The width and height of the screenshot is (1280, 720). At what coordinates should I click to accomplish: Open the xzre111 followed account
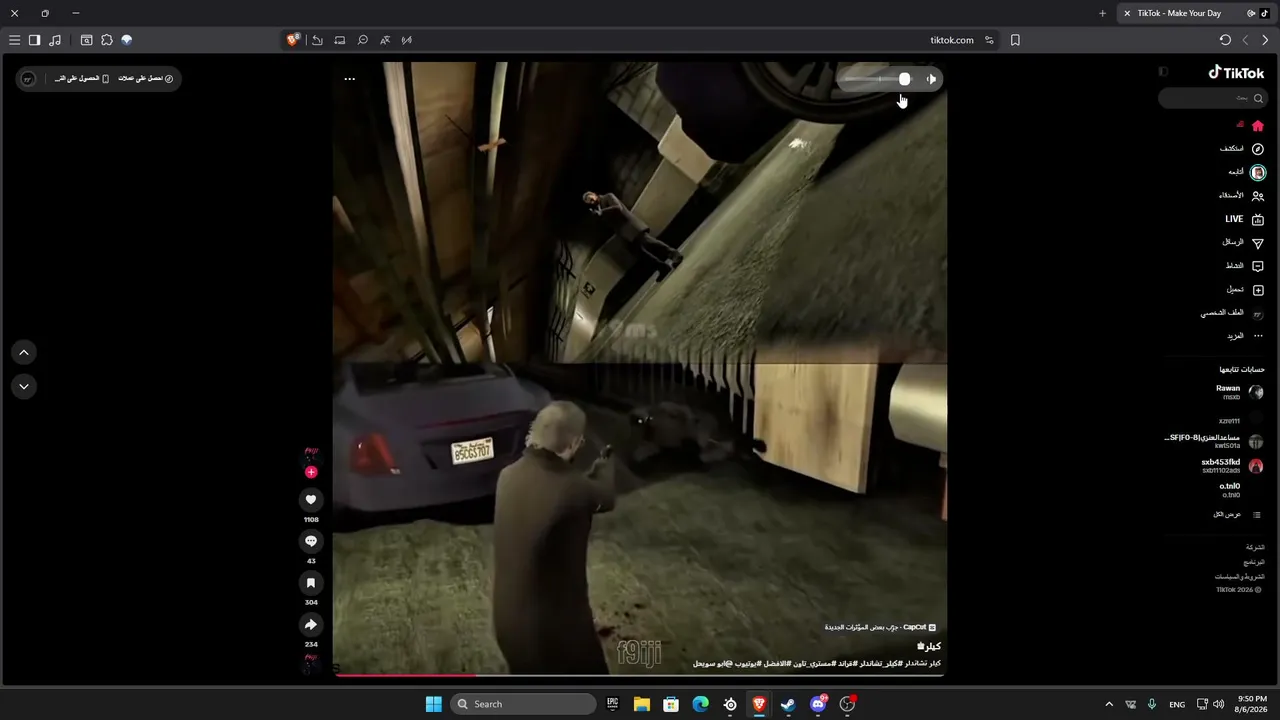coord(1241,417)
